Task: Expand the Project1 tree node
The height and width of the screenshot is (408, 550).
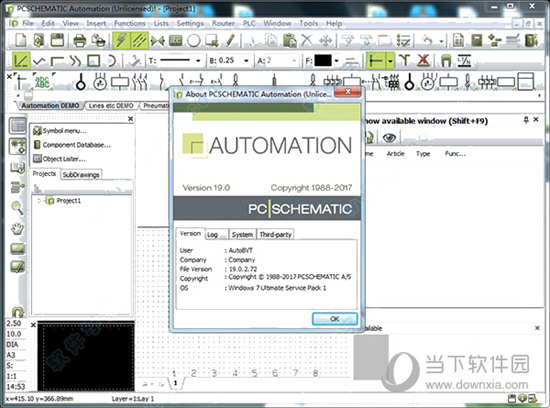Action: (39, 201)
